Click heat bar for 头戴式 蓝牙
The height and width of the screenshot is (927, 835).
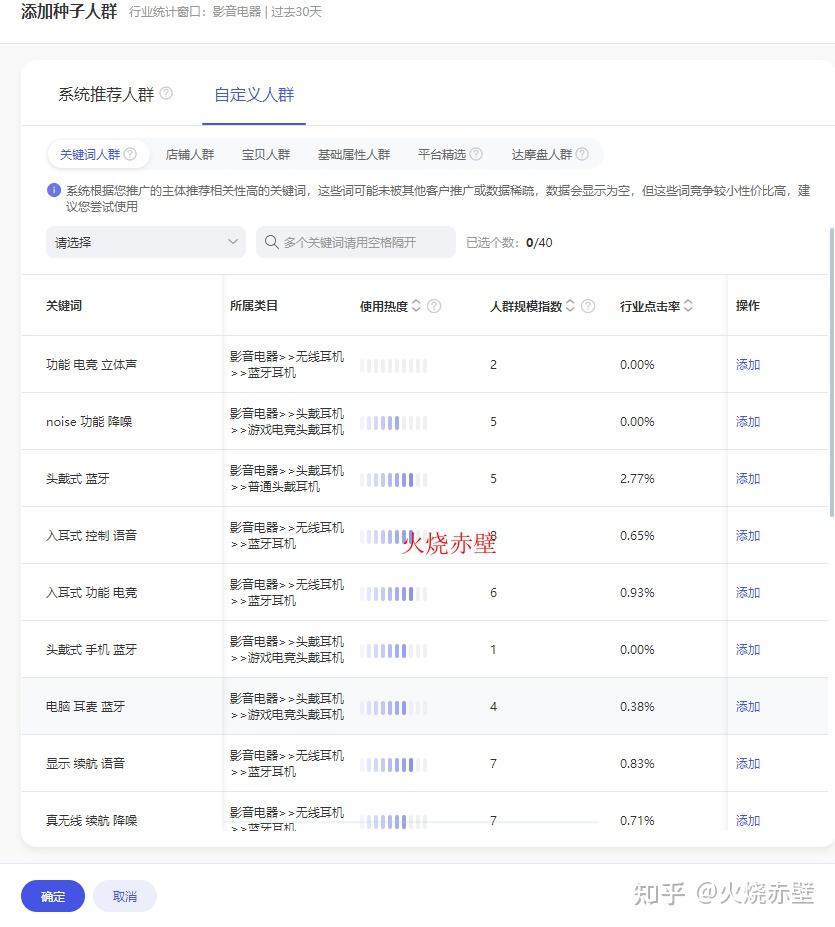point(393,479)
